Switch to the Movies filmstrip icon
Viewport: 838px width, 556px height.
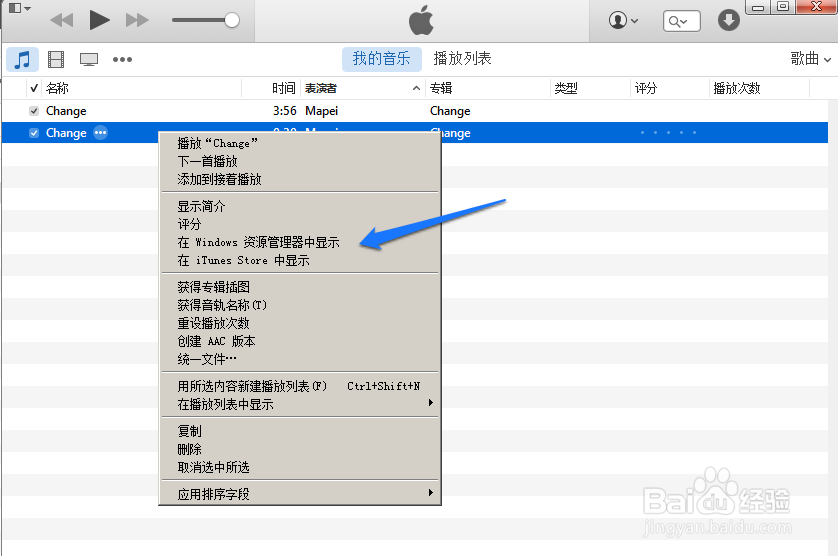click(x=56, y=59)
